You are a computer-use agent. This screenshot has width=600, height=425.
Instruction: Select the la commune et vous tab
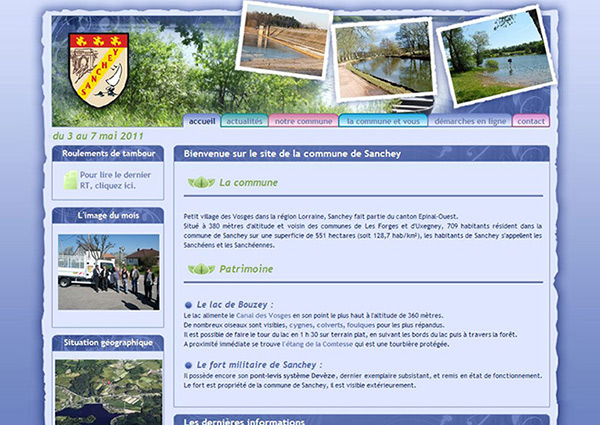383,121
